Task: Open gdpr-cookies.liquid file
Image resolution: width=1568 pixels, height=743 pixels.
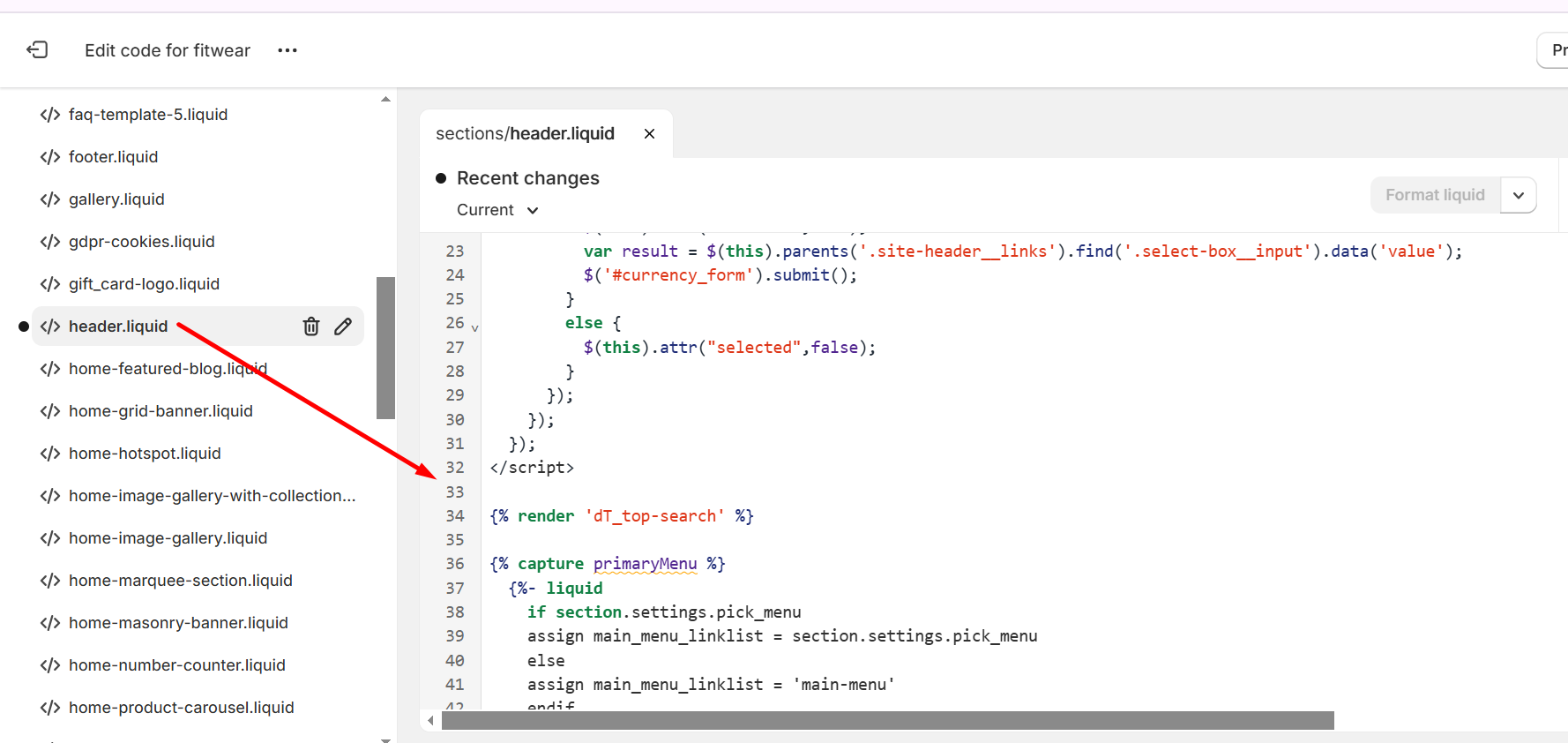Action: coord(141,242)
